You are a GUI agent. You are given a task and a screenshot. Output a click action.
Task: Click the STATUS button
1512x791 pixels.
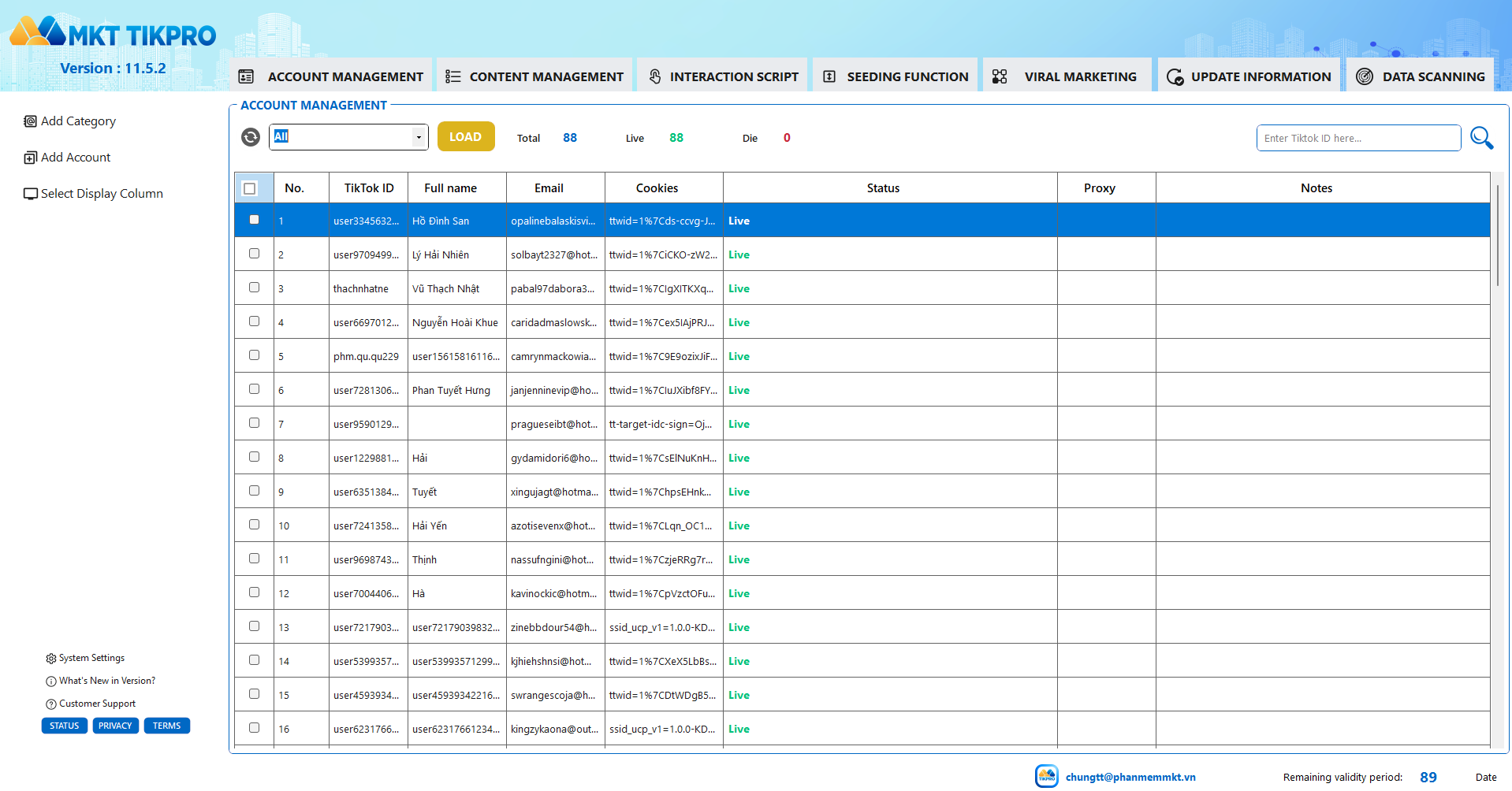(x=65, y=726)
